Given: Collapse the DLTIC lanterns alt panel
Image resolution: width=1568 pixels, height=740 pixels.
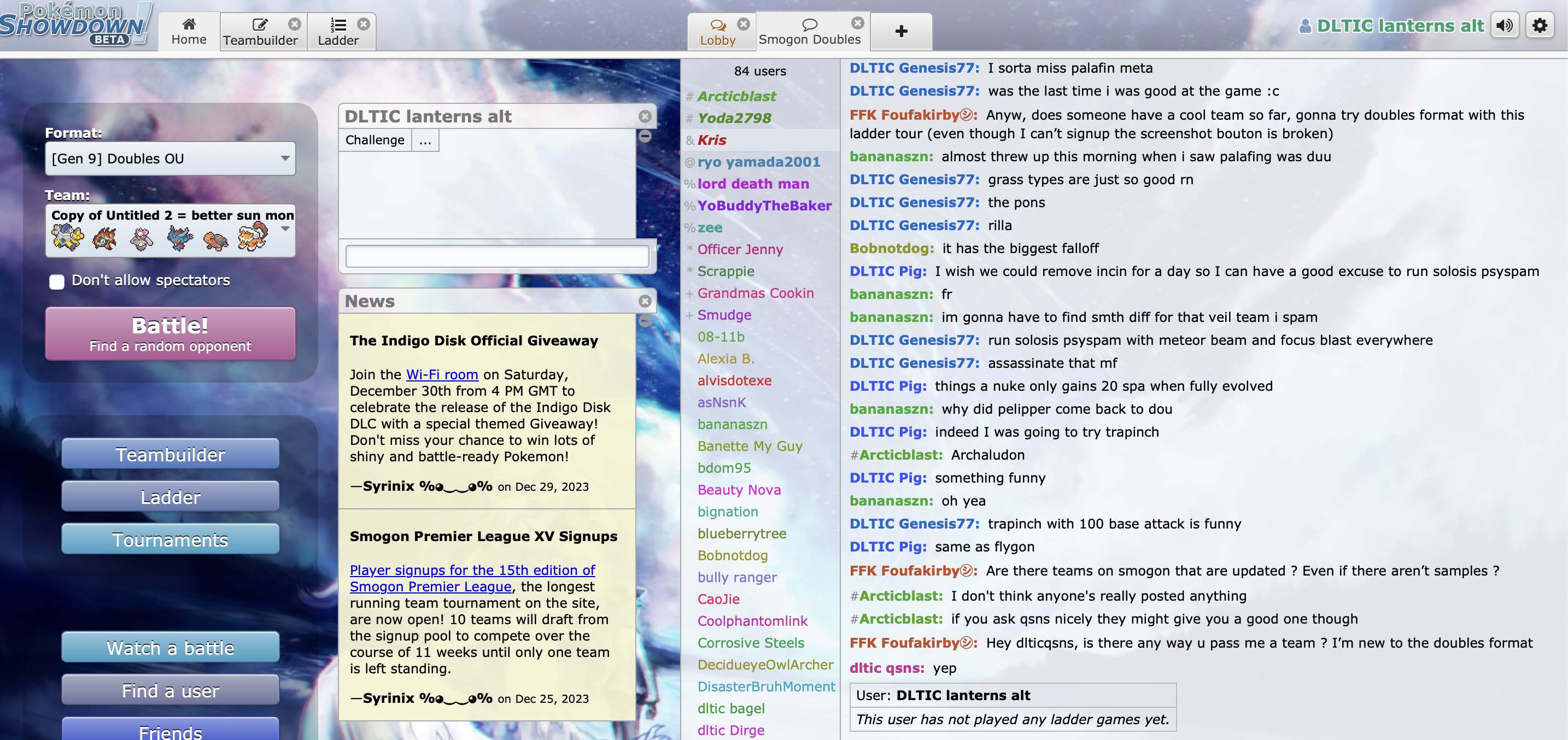Looking at the screenshot, I should [x=645, y=136].
